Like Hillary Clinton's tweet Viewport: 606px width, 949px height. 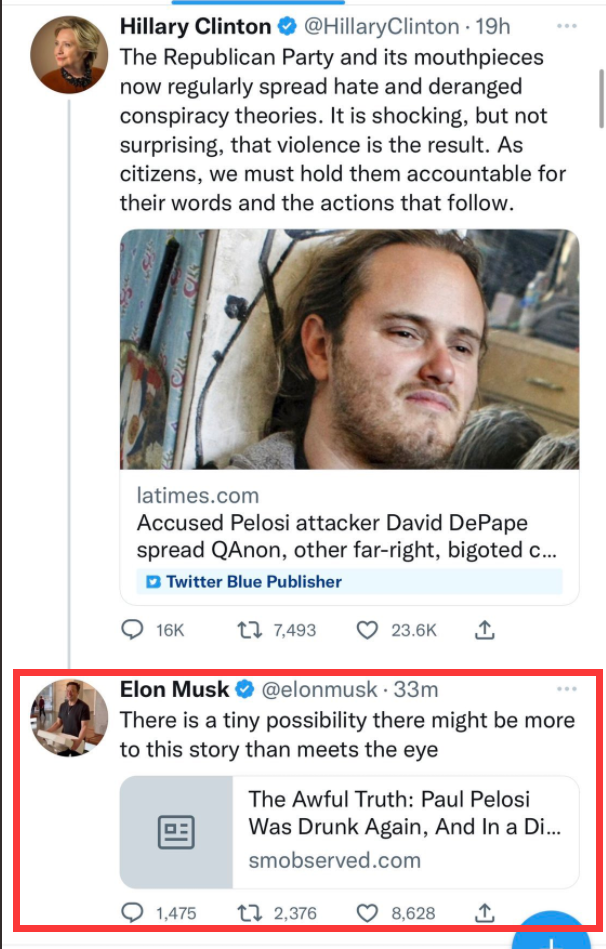pyautogui.click(x=368, y=630)
